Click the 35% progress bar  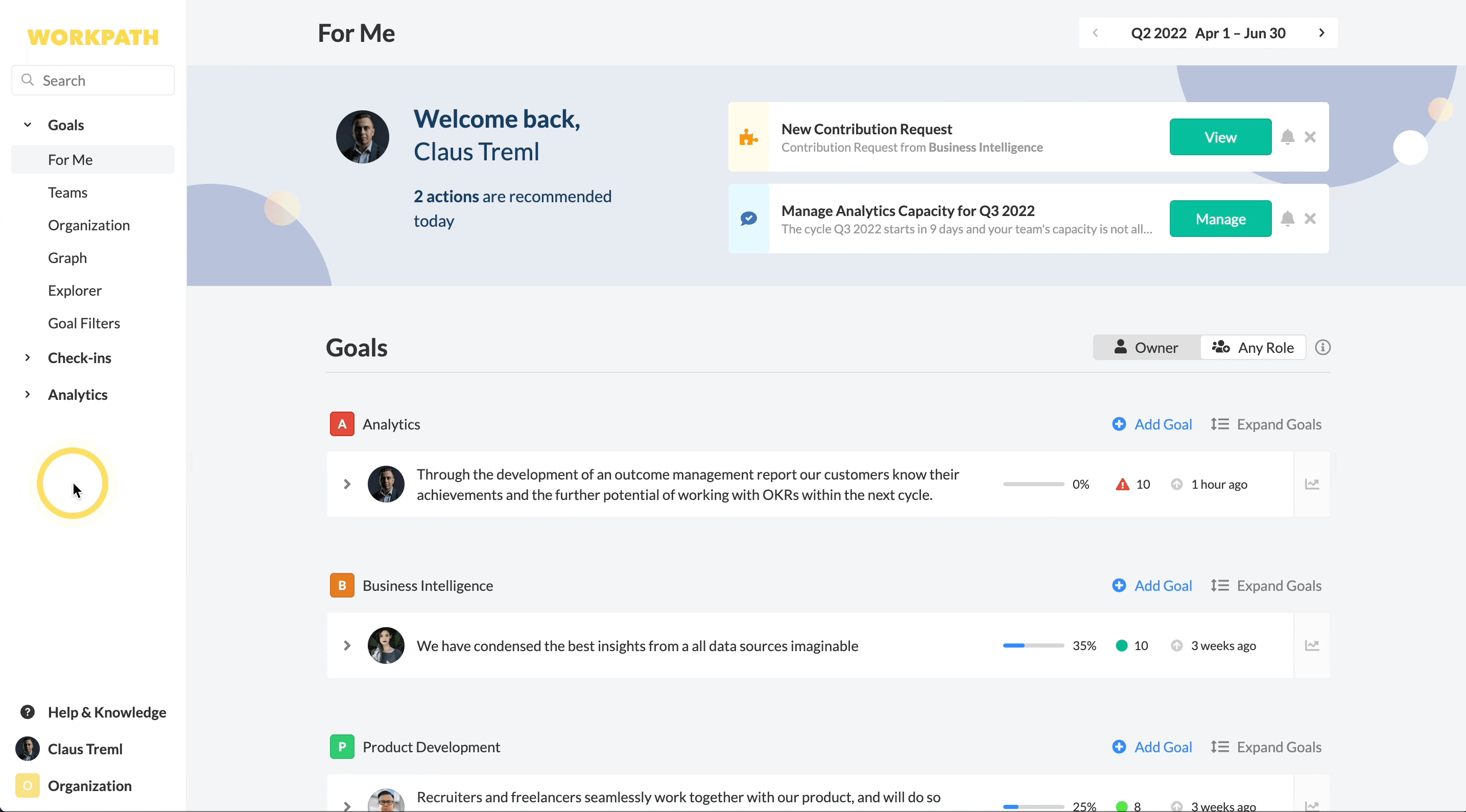coord(1033,646)
